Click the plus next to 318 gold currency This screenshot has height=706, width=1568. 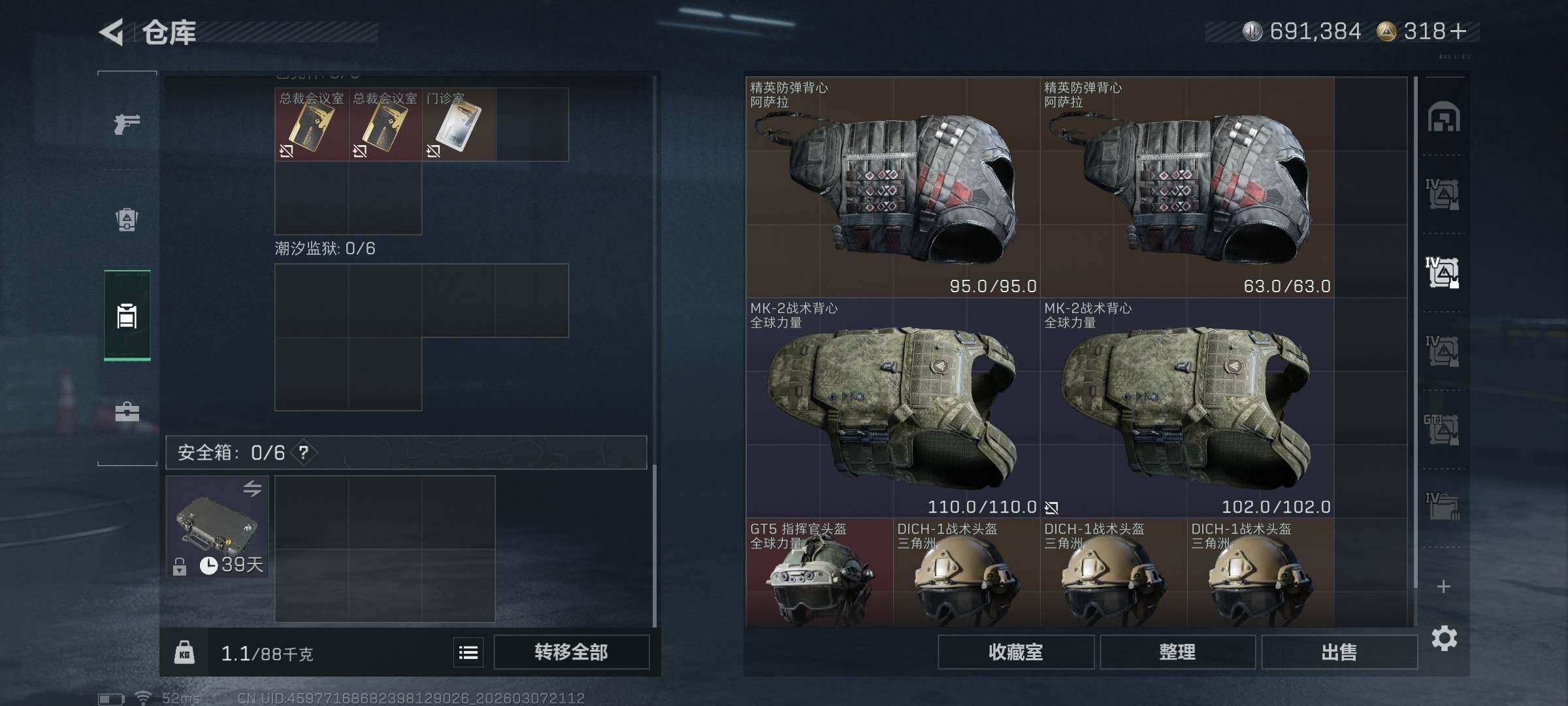(x=1458, y=31)
